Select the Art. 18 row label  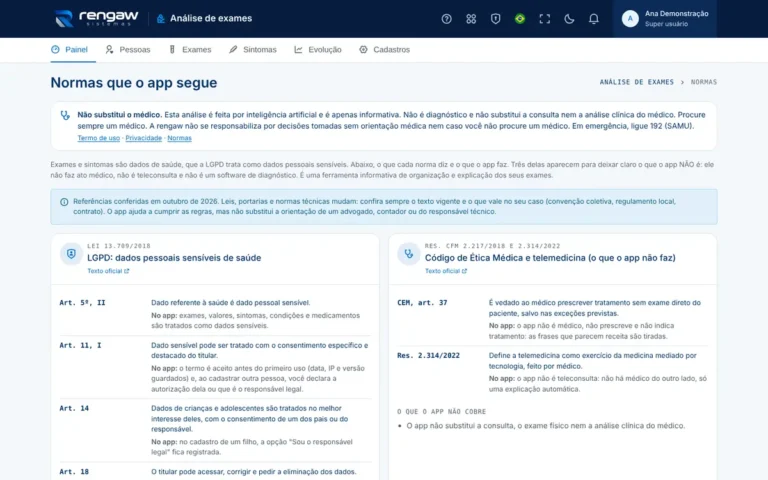[x=74, y=472]
